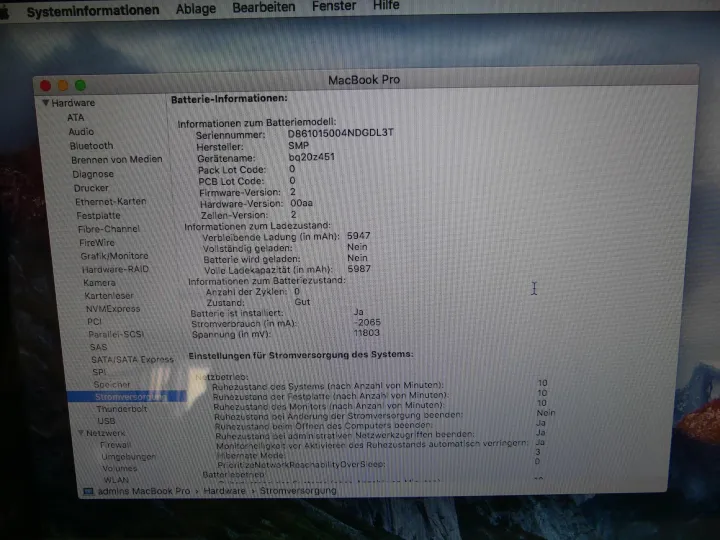Click Hardware in the path bar
The width and height of the screenshot is (720, 540).
click(x=225, y=491)
